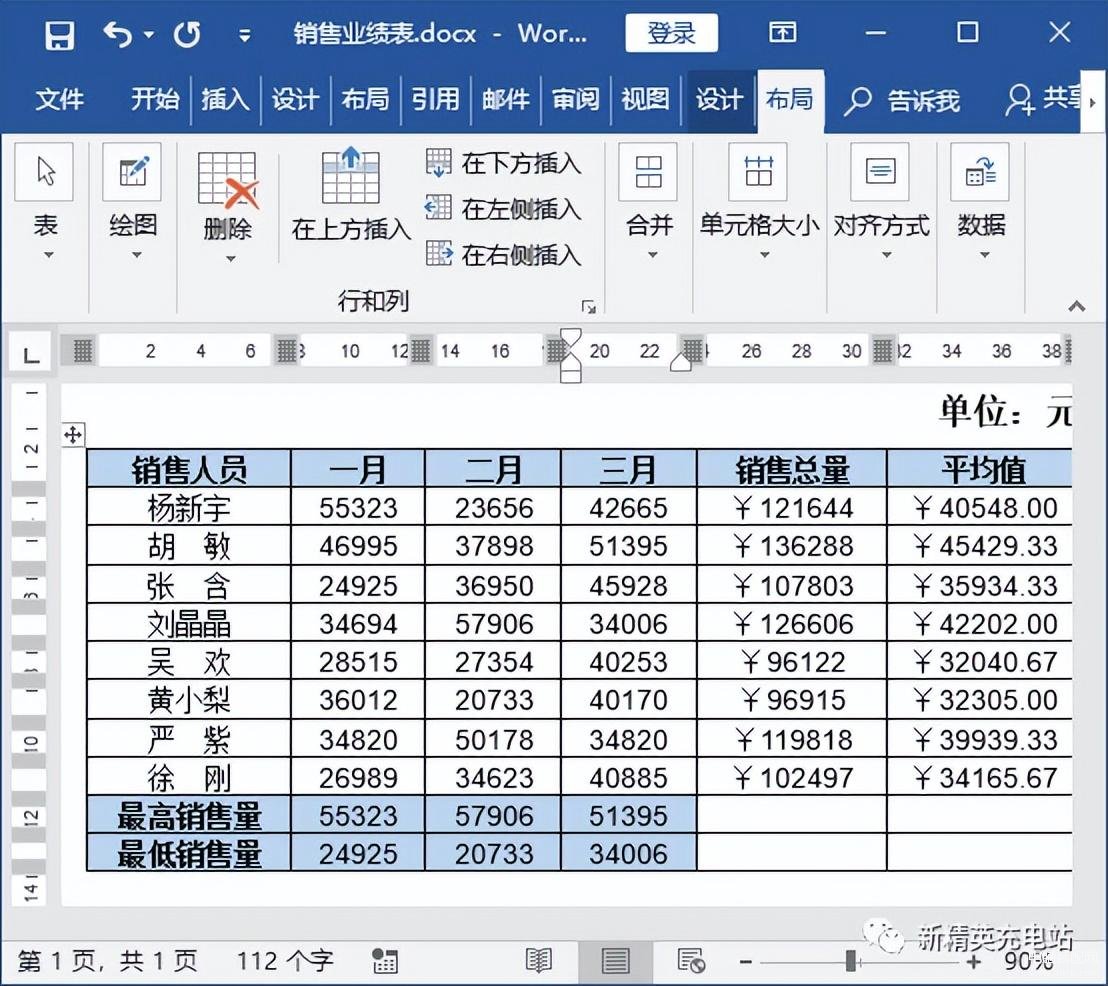Click the cell with value 46995
This screenshot has width=1108, height=986.
pos(358,546)
